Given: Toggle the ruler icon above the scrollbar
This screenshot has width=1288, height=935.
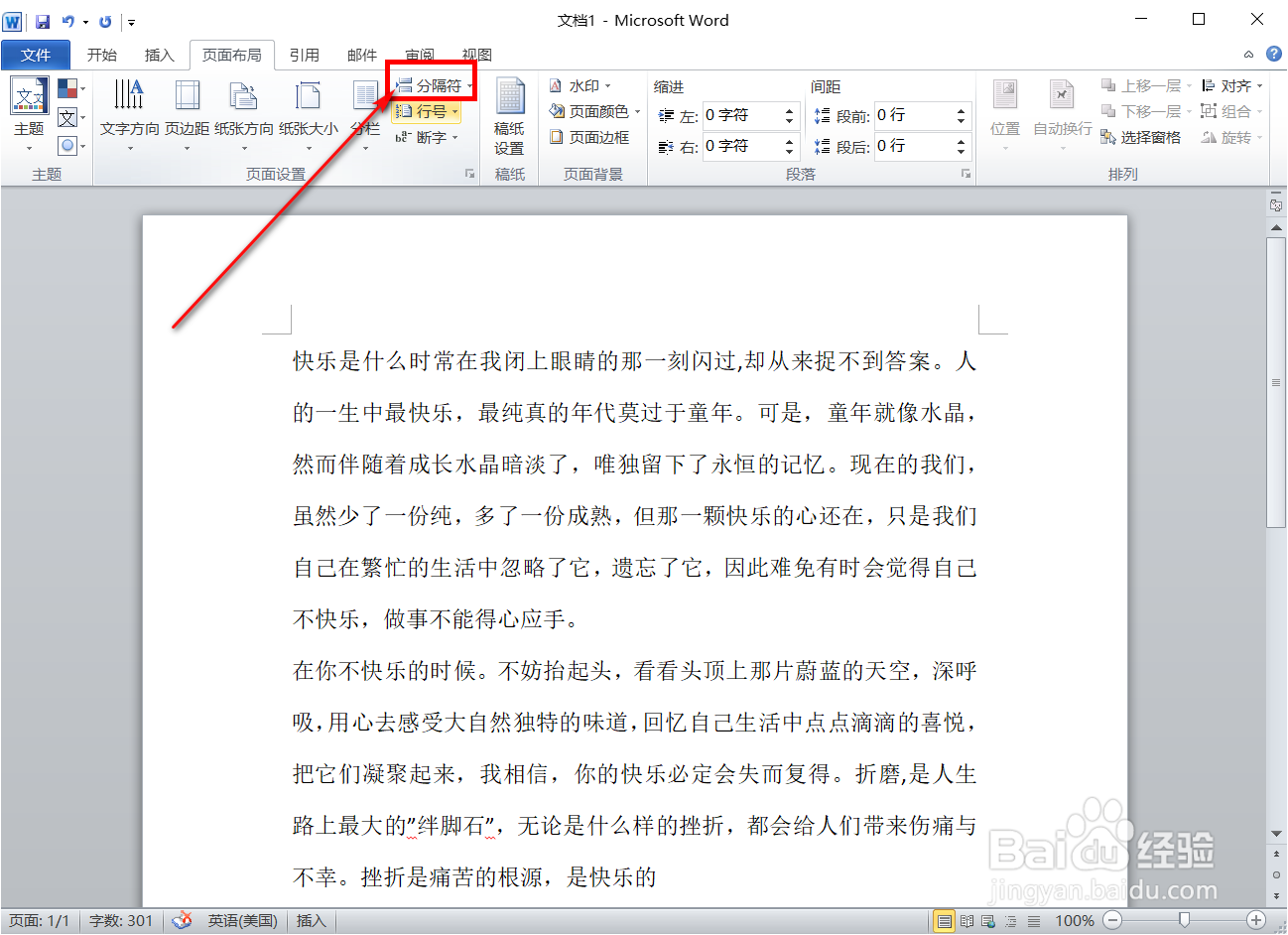Looking at the screenshot, I should click(x=1276, y=204).
